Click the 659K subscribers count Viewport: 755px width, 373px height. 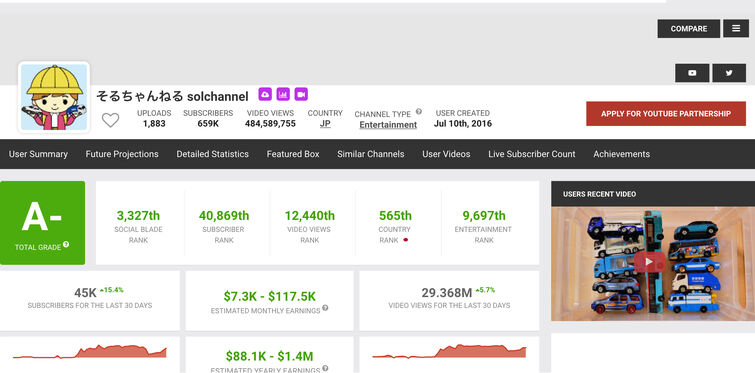click(x=208, y=124)
